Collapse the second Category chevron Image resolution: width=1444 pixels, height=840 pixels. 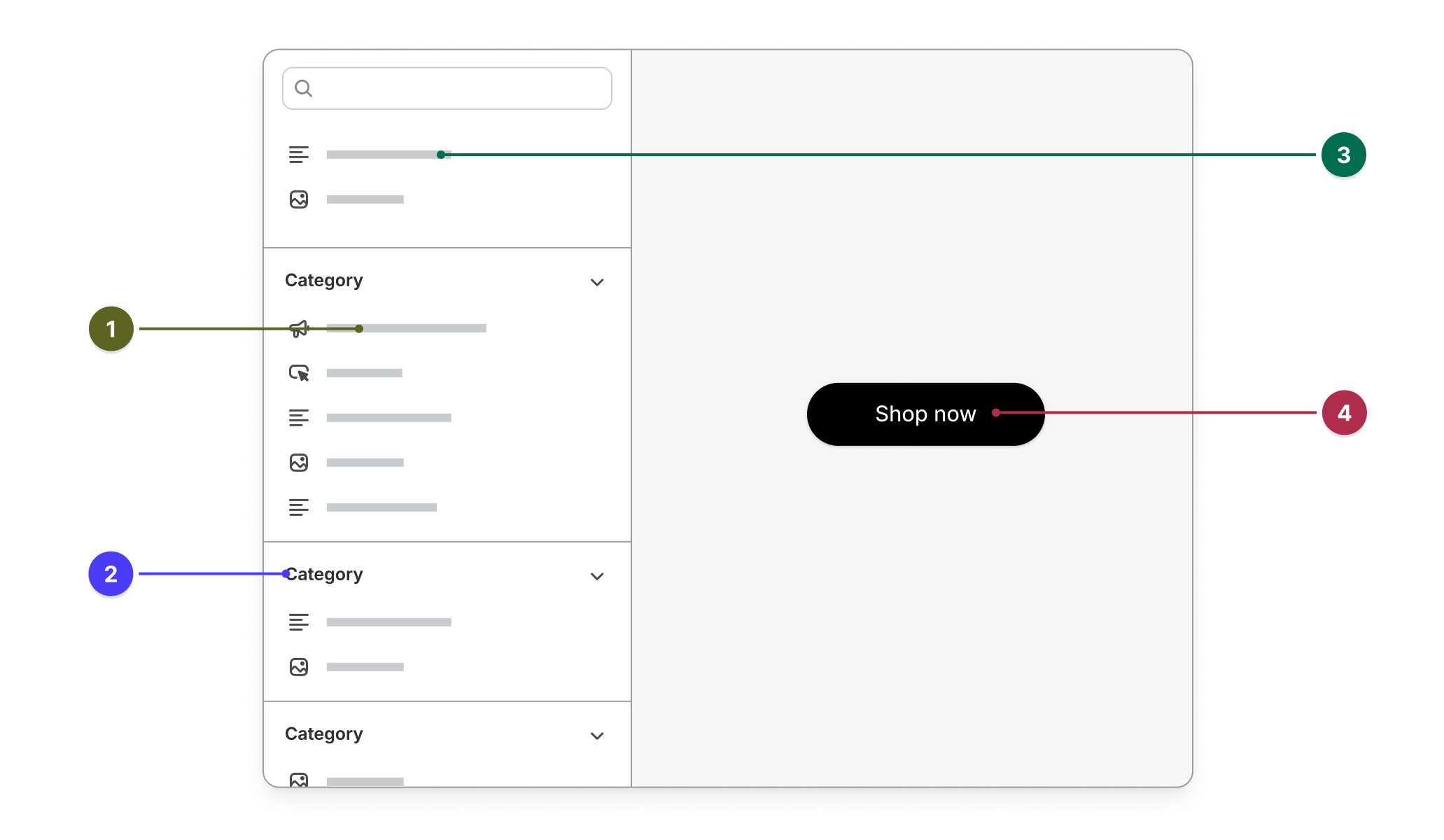597,576
